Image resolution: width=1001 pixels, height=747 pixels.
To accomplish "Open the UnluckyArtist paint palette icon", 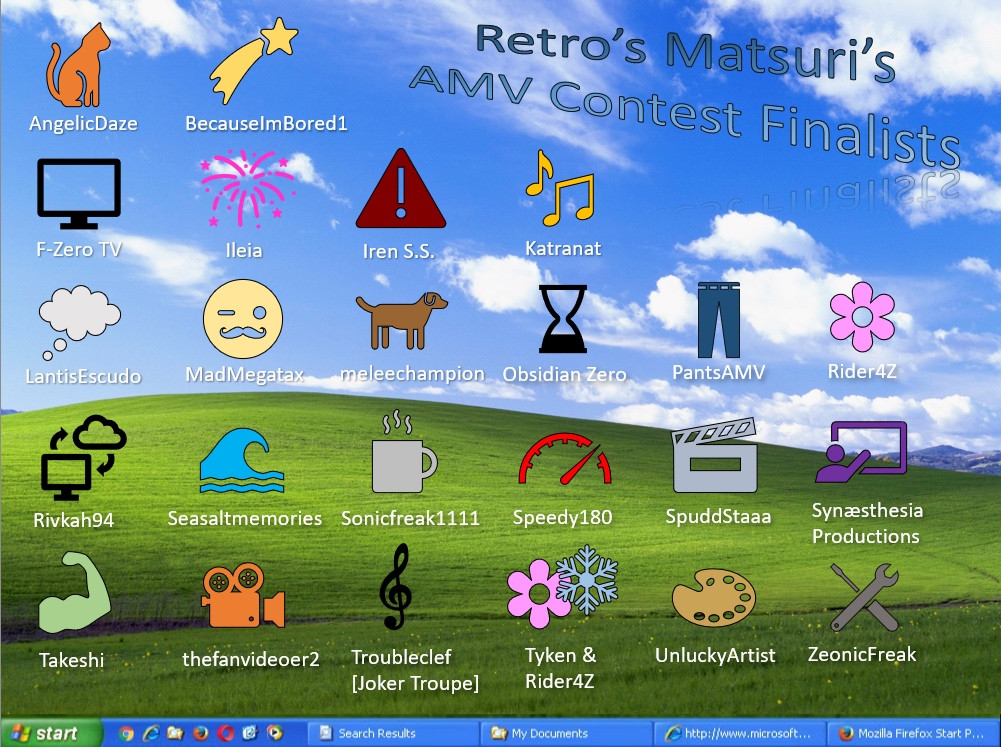I will [714, 597].
